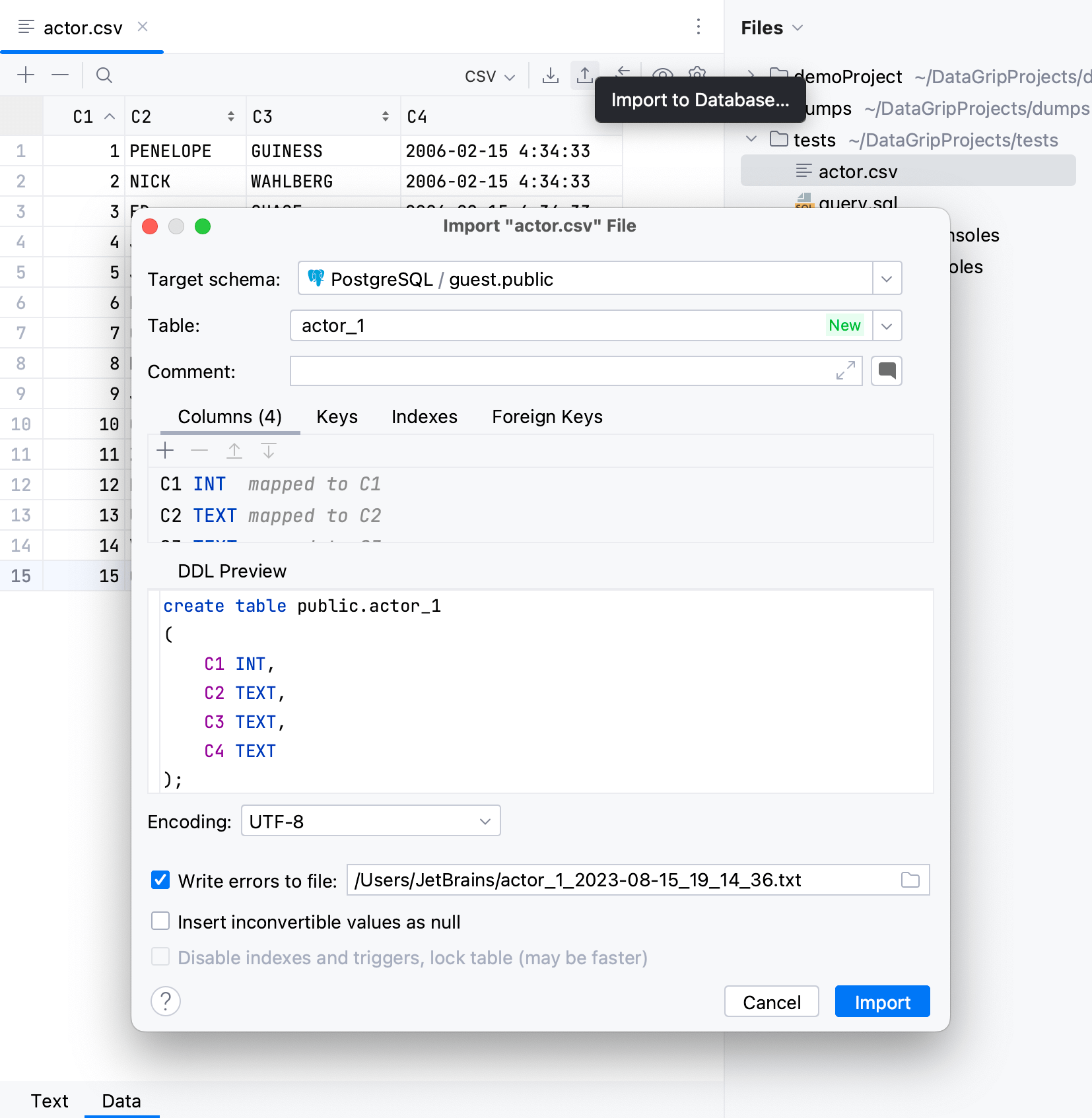
Task: Sort by the C1 column header
Action: point(85,117)
